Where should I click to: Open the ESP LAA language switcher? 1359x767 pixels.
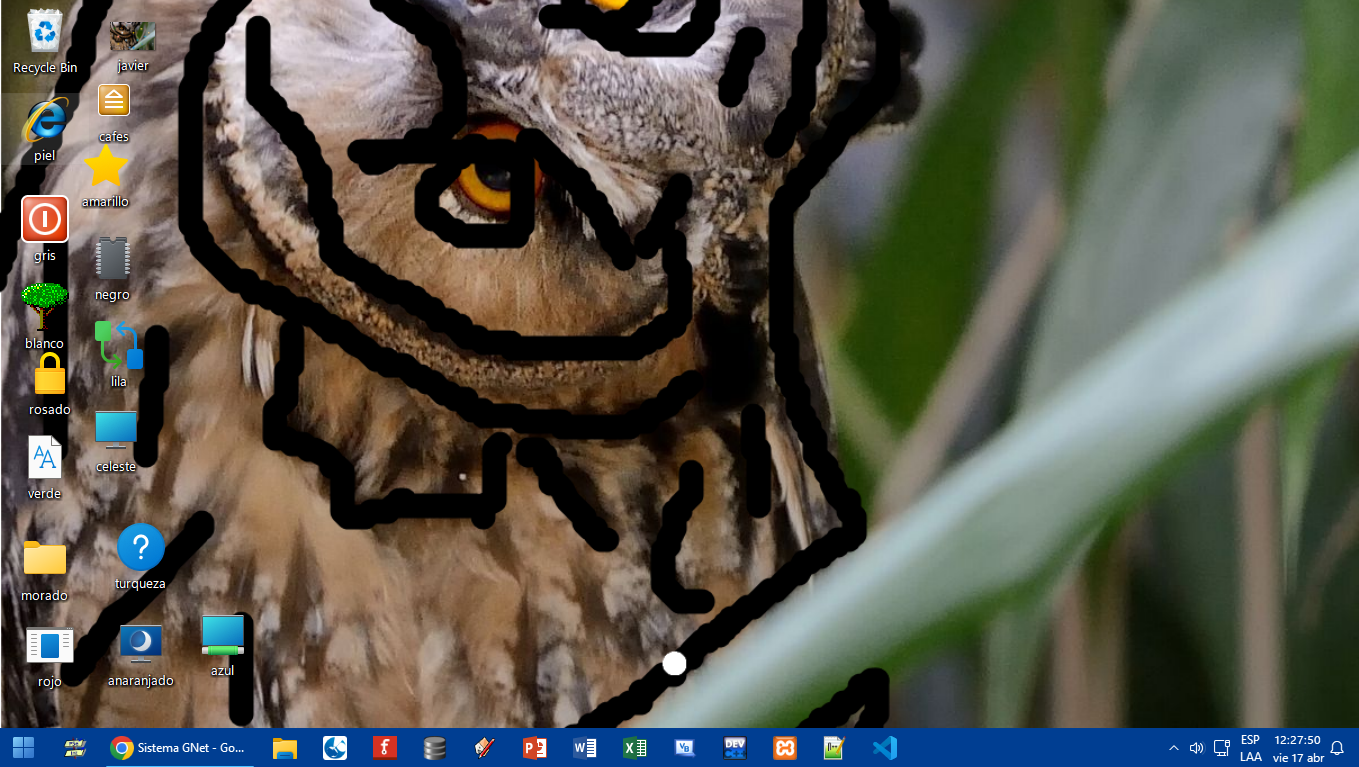pos(1250,748)
